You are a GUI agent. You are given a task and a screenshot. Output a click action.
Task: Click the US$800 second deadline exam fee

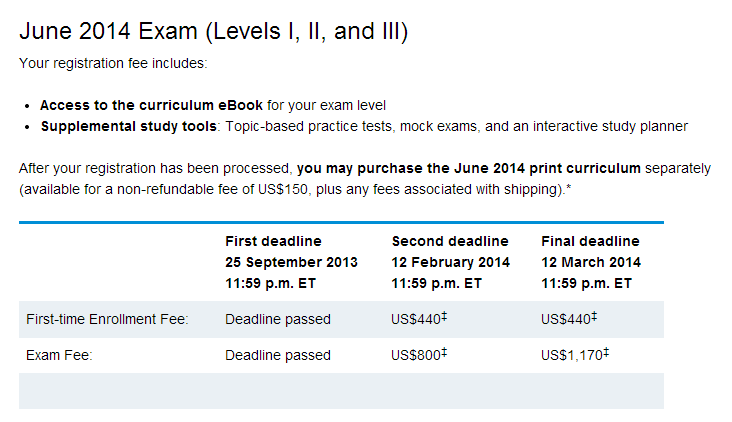(x=416, y=355)
